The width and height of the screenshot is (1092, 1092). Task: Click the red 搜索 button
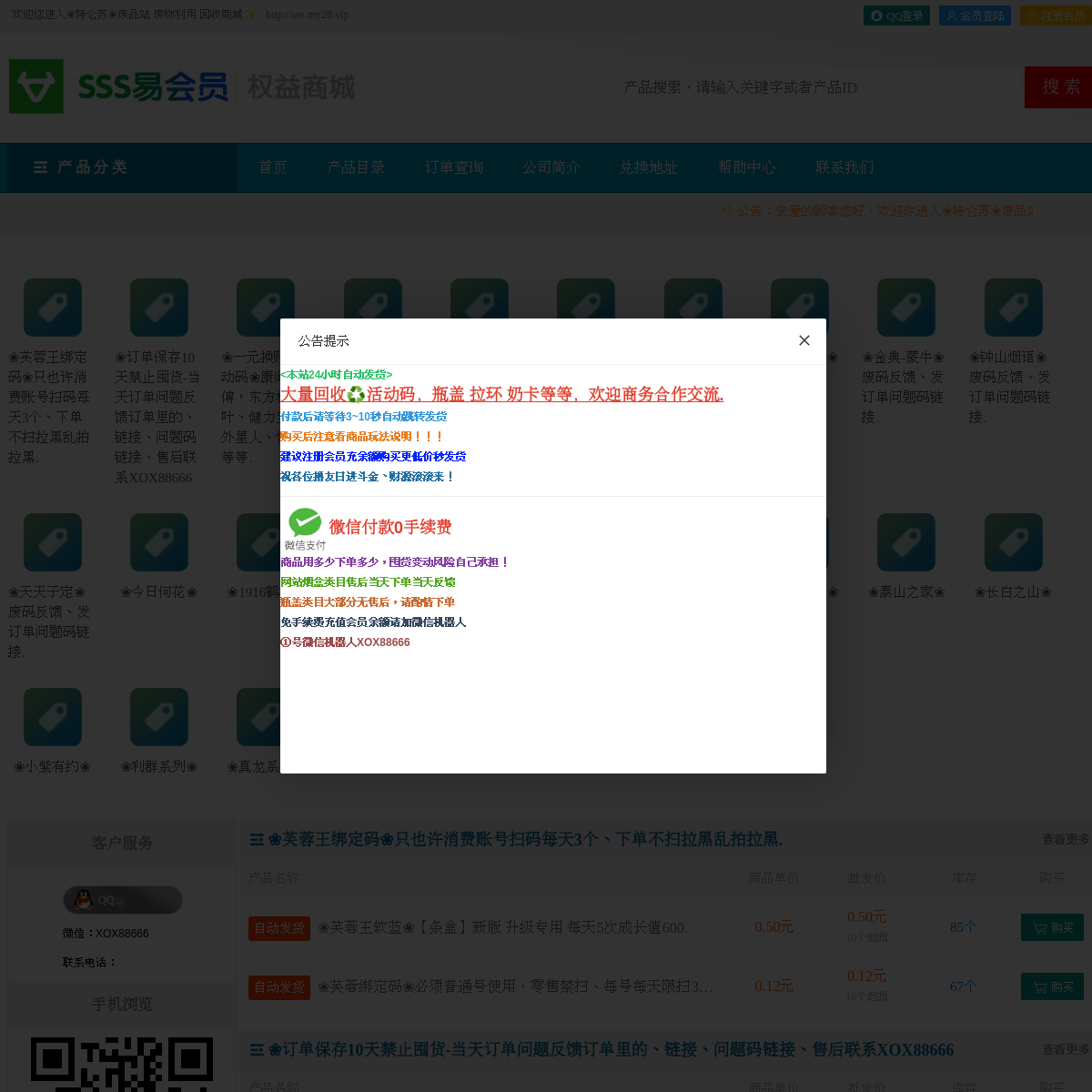pos(1058,87)
